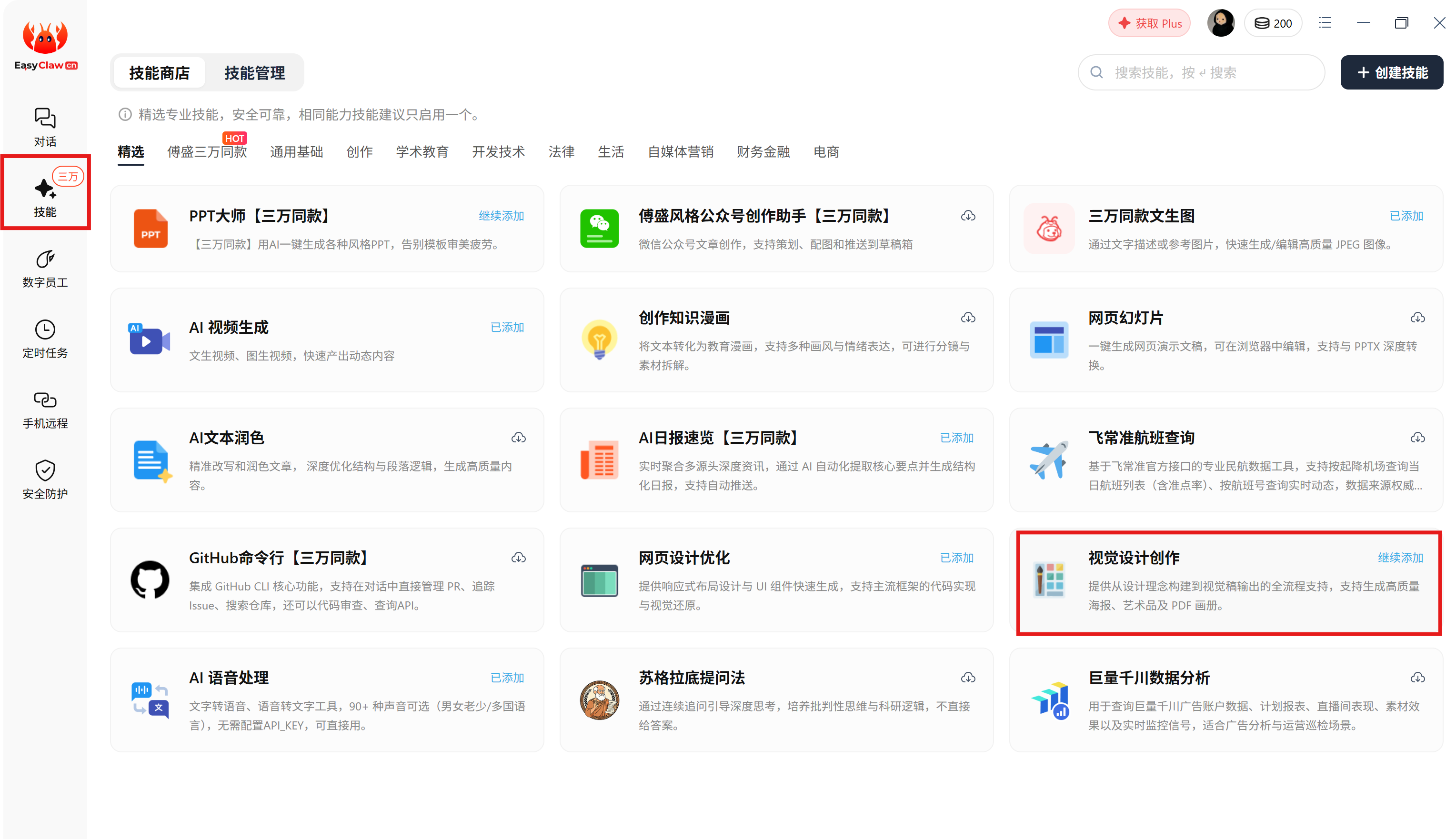Screen dimensions: 1456x839
Task: Click 已添加 on AI 视频生成 card
Action: (507, 327)
